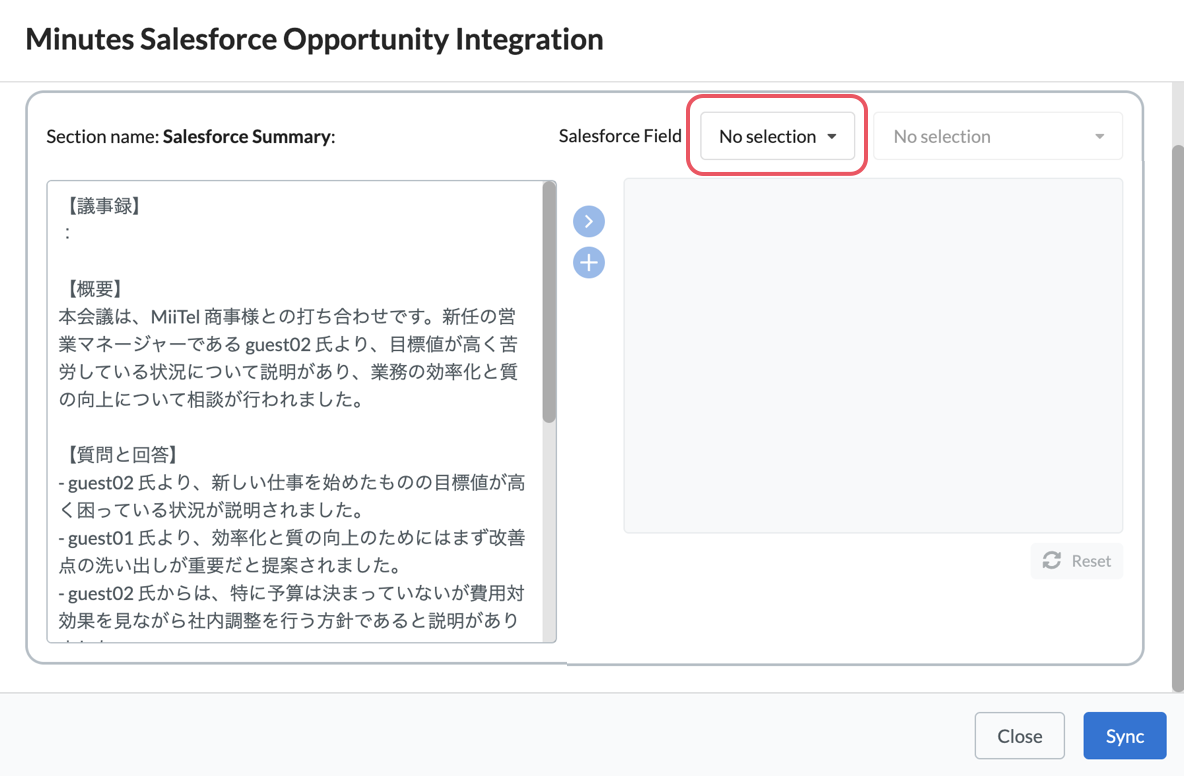Click the line starting 効果を見ながら社内調整

[x=289, y=620]
